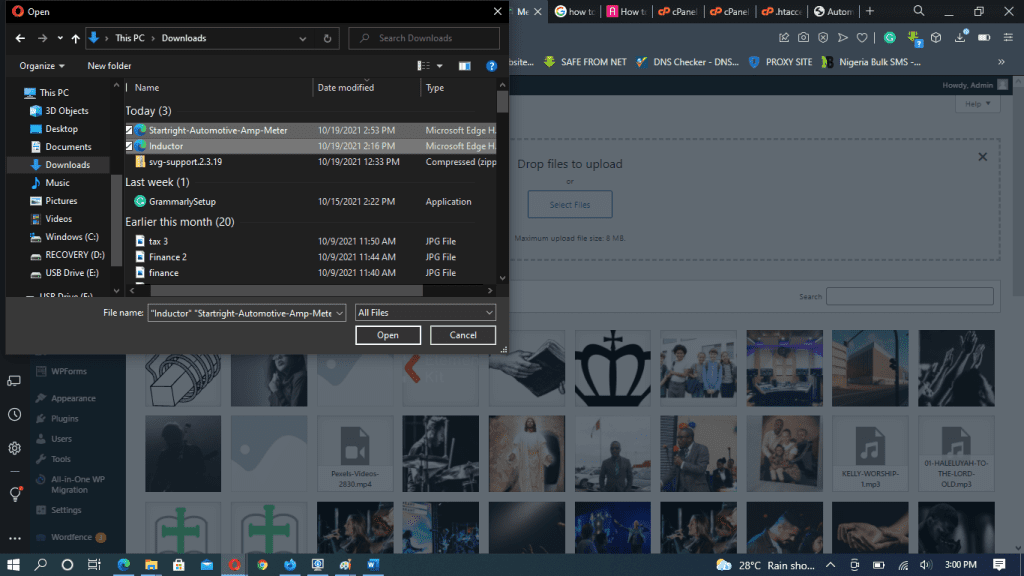The image size is (1024, 576).
Task: Go up one folder level
Action: pos(76,39)
